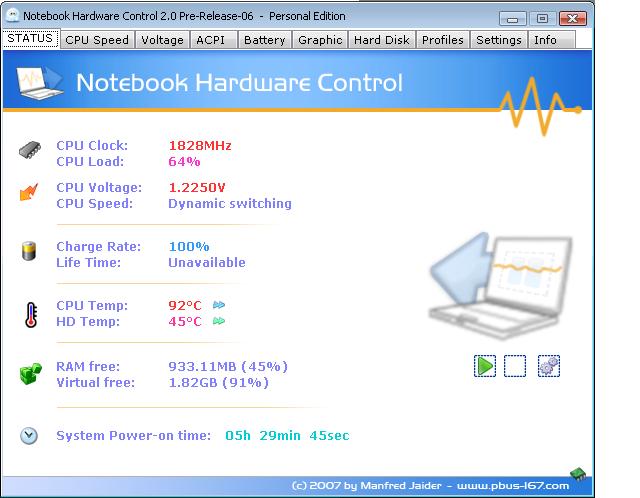
Task: Click the large blurred laptop graphic
Action: click(500, 286)
